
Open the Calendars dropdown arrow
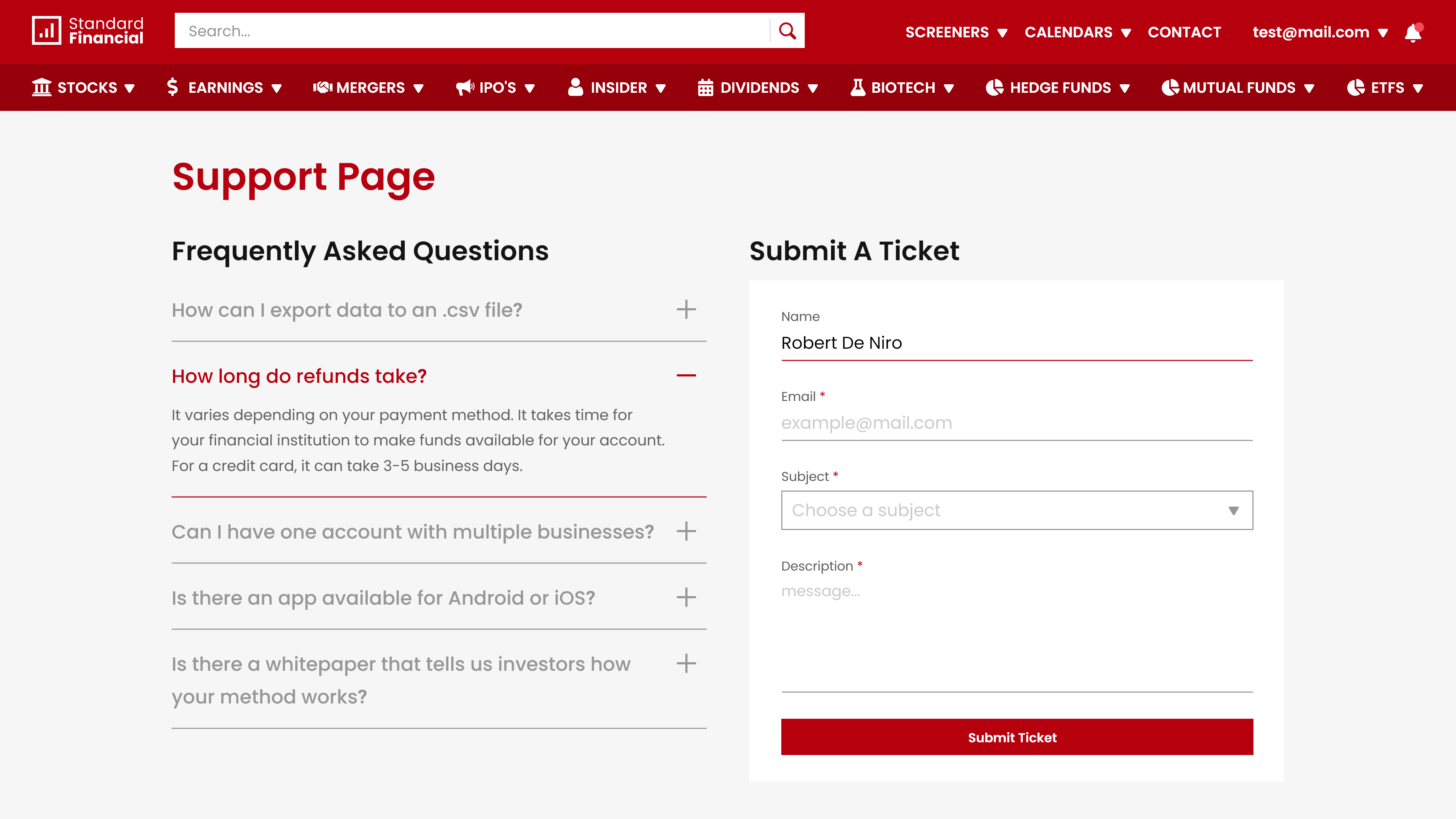click(1126, 33)
